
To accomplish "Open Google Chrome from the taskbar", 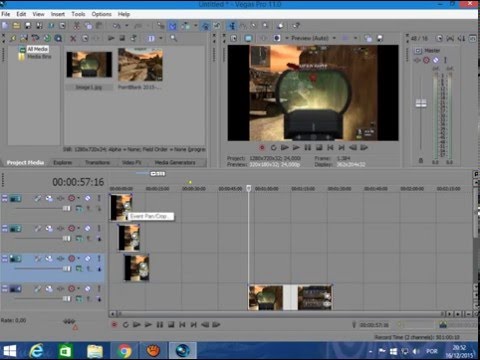I will pyautogui.click(x=124, y=351).
